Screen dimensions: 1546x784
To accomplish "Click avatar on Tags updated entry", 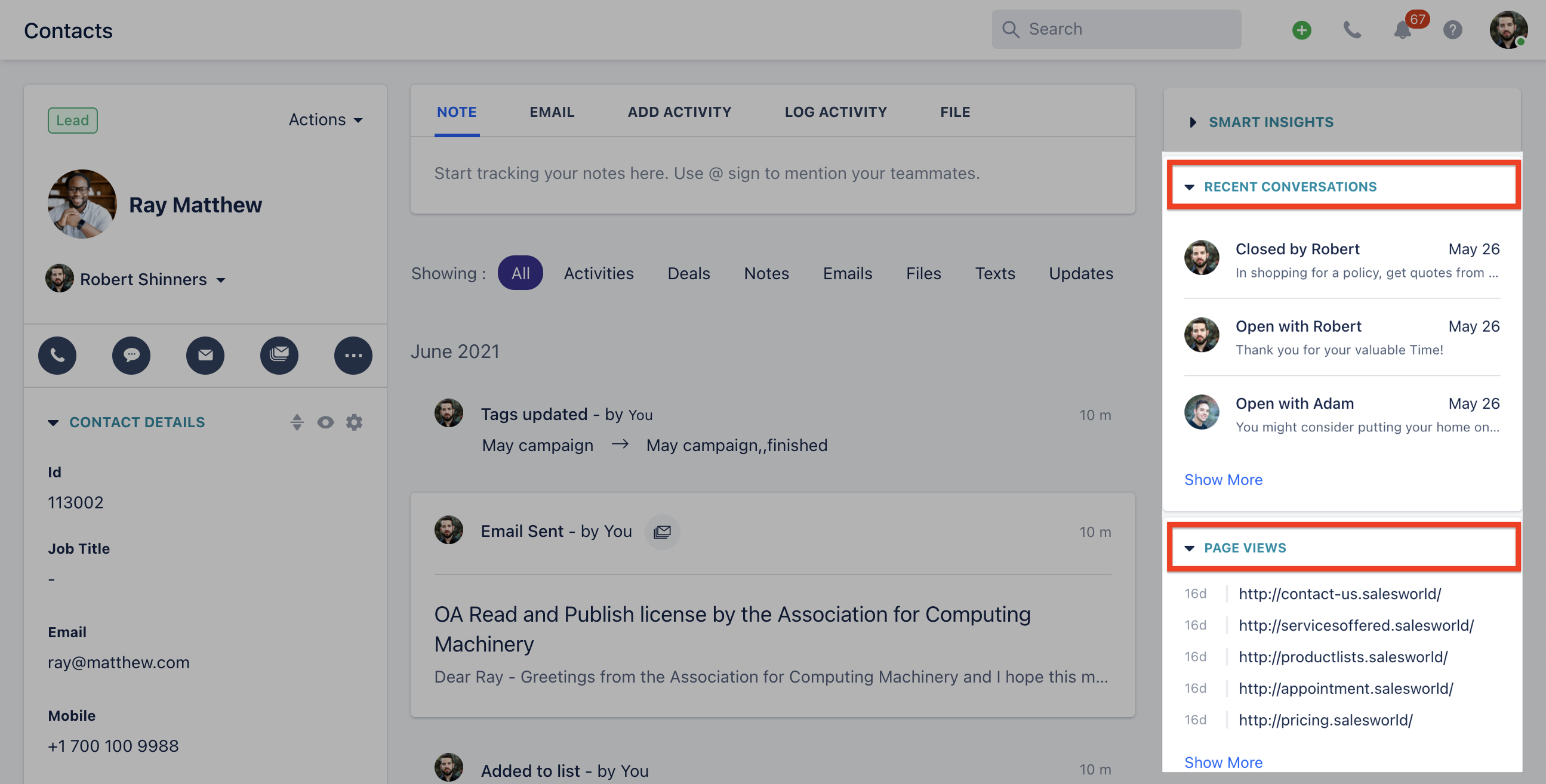I will tap(448, 413).
